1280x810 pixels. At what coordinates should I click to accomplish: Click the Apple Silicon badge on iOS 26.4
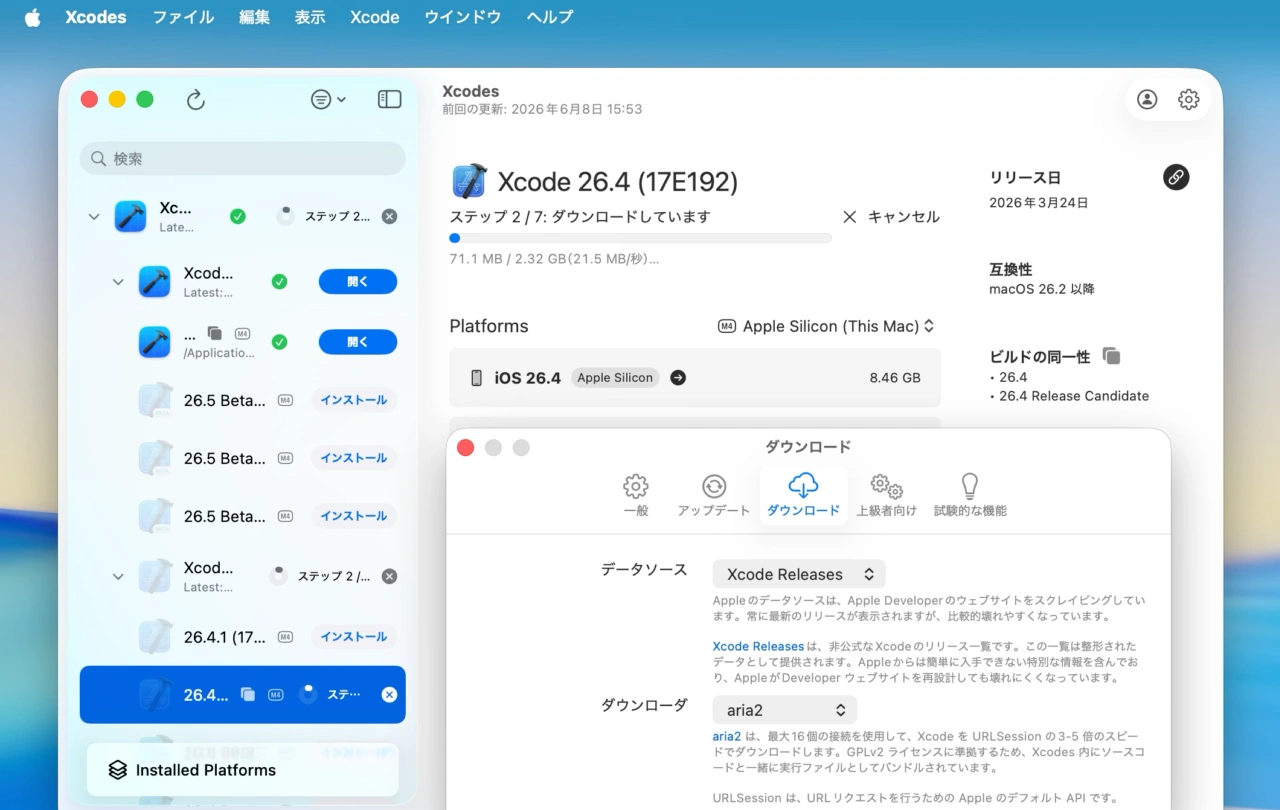[x=615, y=377]
